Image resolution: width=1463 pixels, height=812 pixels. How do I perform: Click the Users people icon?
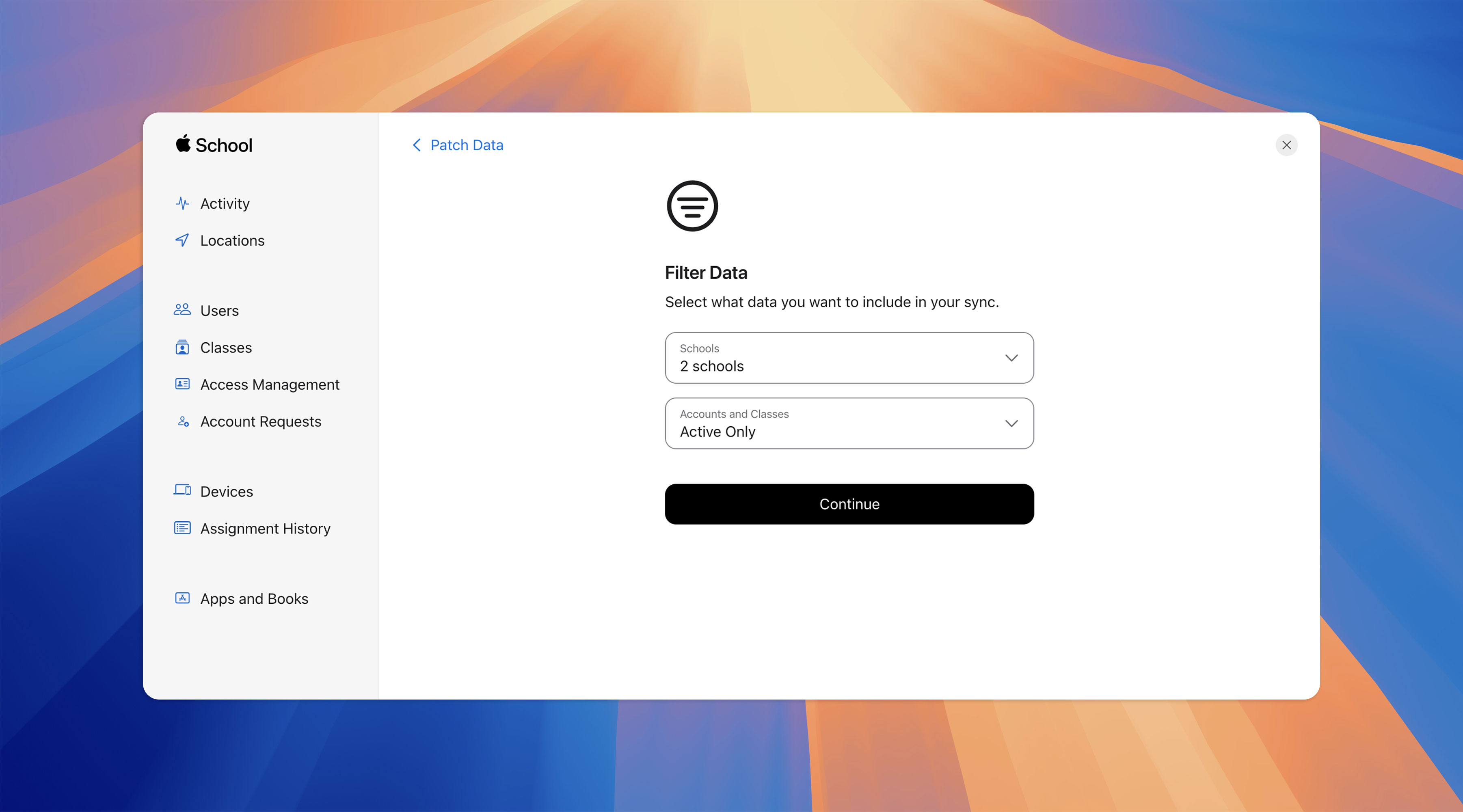click(x=182, y=310)
